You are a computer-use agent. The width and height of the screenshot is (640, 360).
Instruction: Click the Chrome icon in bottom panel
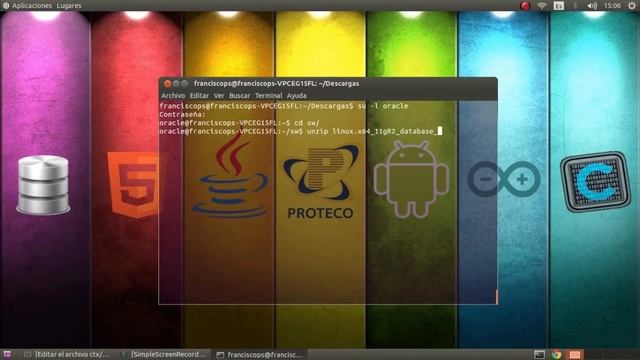556,354
